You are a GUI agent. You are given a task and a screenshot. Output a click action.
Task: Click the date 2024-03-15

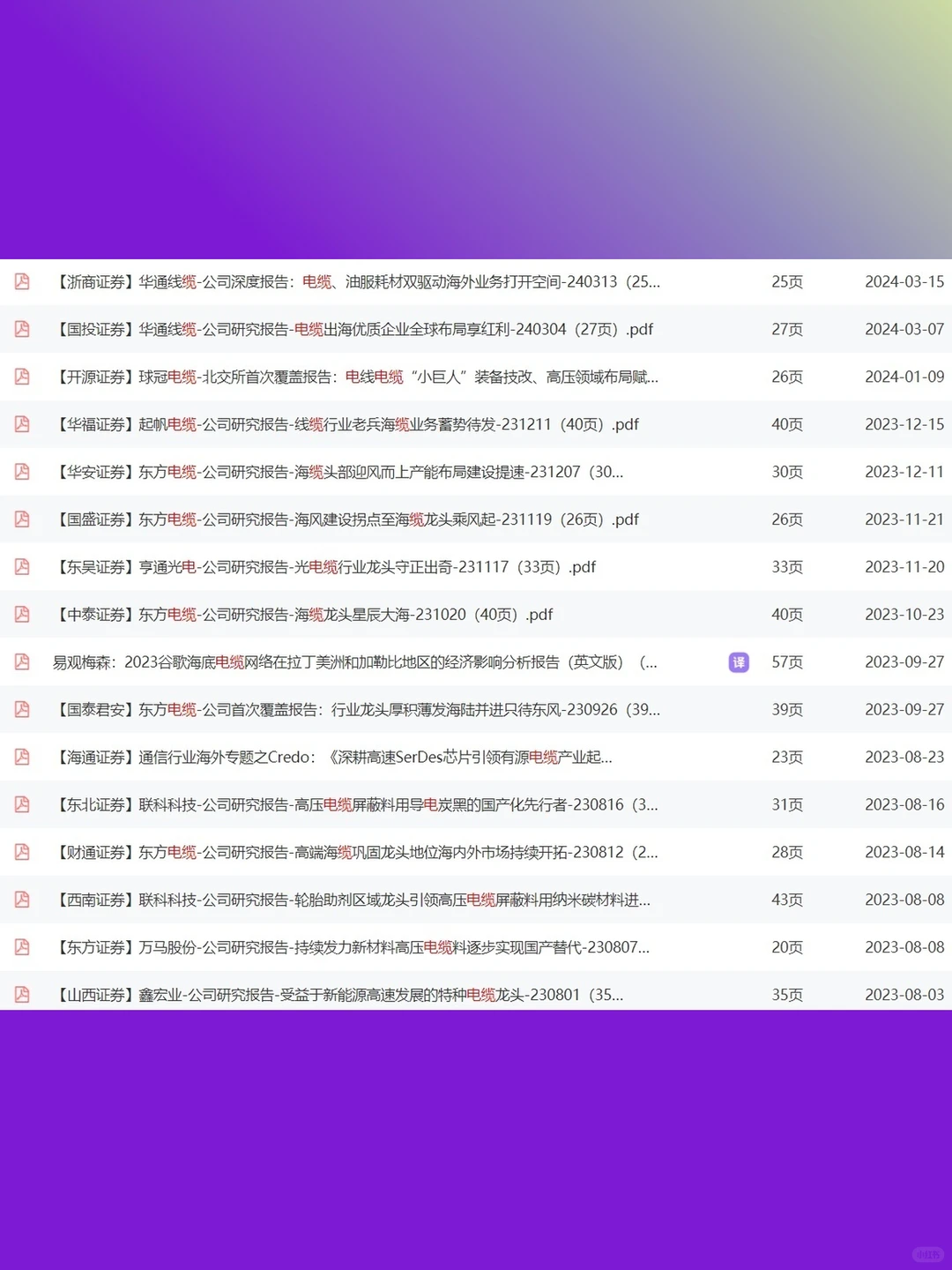904,282
